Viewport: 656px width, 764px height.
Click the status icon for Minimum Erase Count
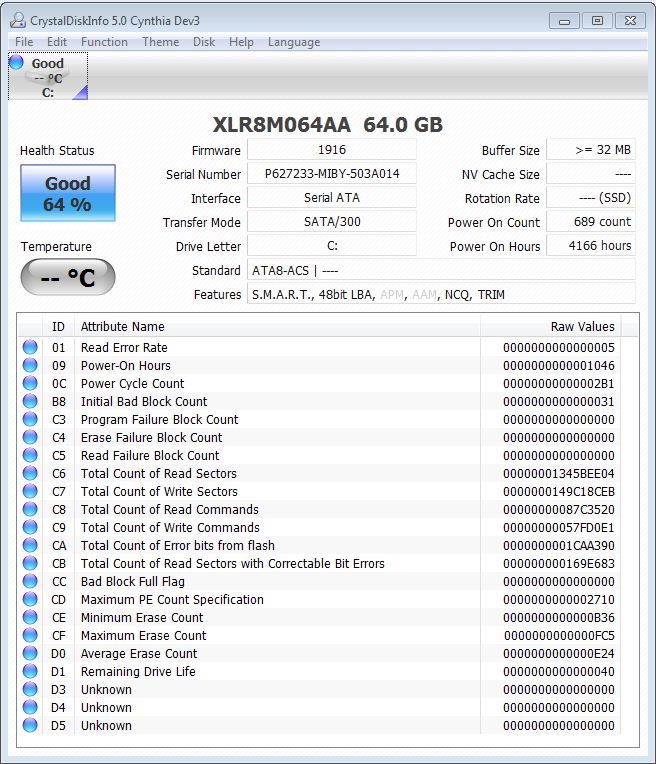[30, 617]
